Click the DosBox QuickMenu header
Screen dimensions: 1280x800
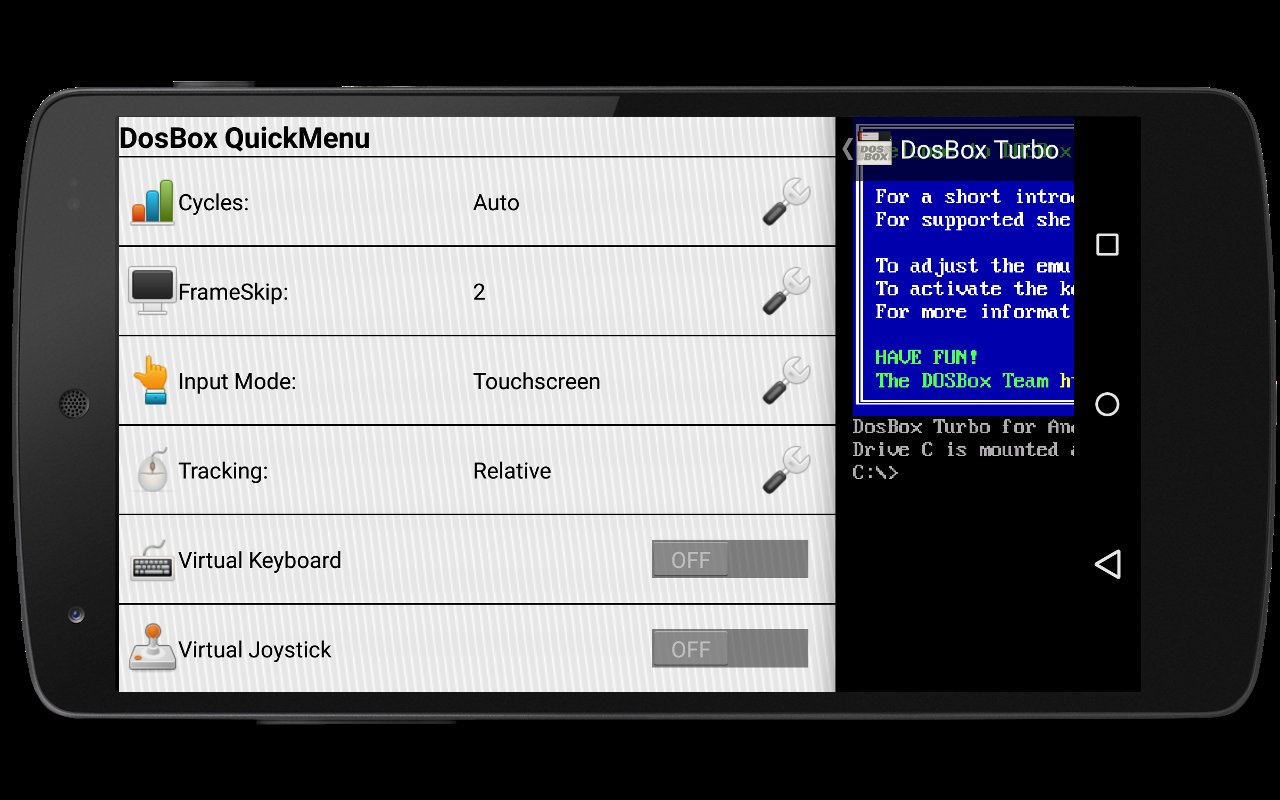tap(244, 137)
